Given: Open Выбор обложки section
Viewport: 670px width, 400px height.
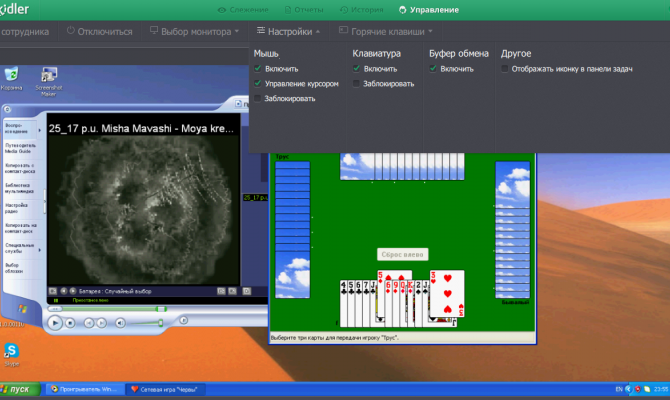Looking at the screenshot, I should [15, 268].
